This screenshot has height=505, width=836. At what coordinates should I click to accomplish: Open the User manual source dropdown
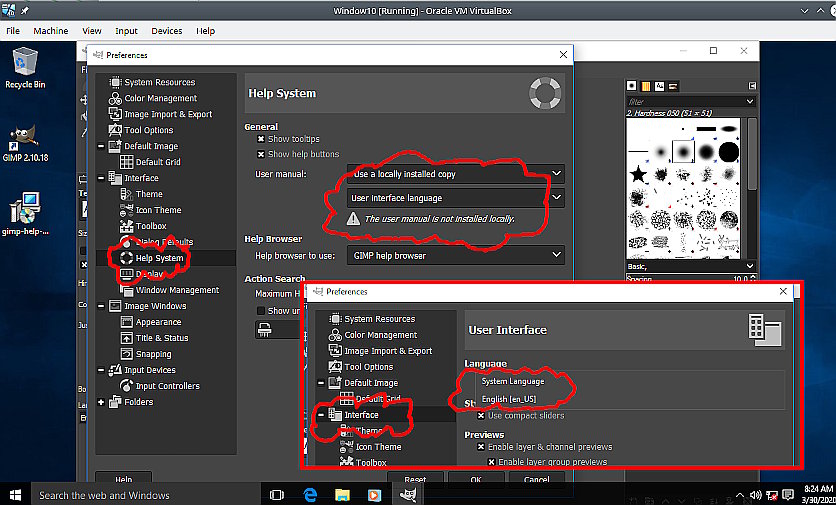[455, 174]
